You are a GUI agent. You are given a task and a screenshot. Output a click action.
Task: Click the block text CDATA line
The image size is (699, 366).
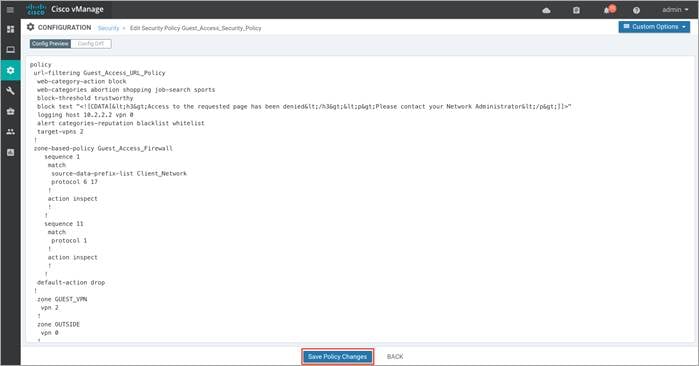(x=304, y=107)
